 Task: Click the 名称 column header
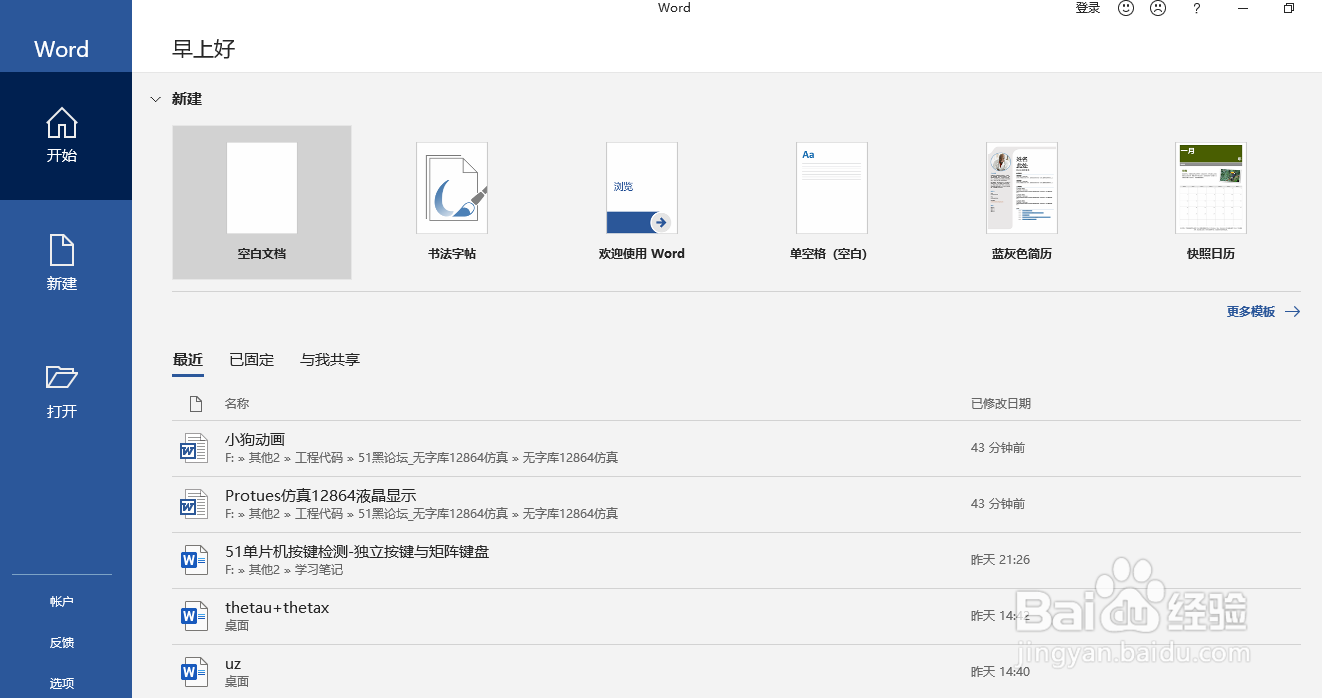[x=237, y=403]
